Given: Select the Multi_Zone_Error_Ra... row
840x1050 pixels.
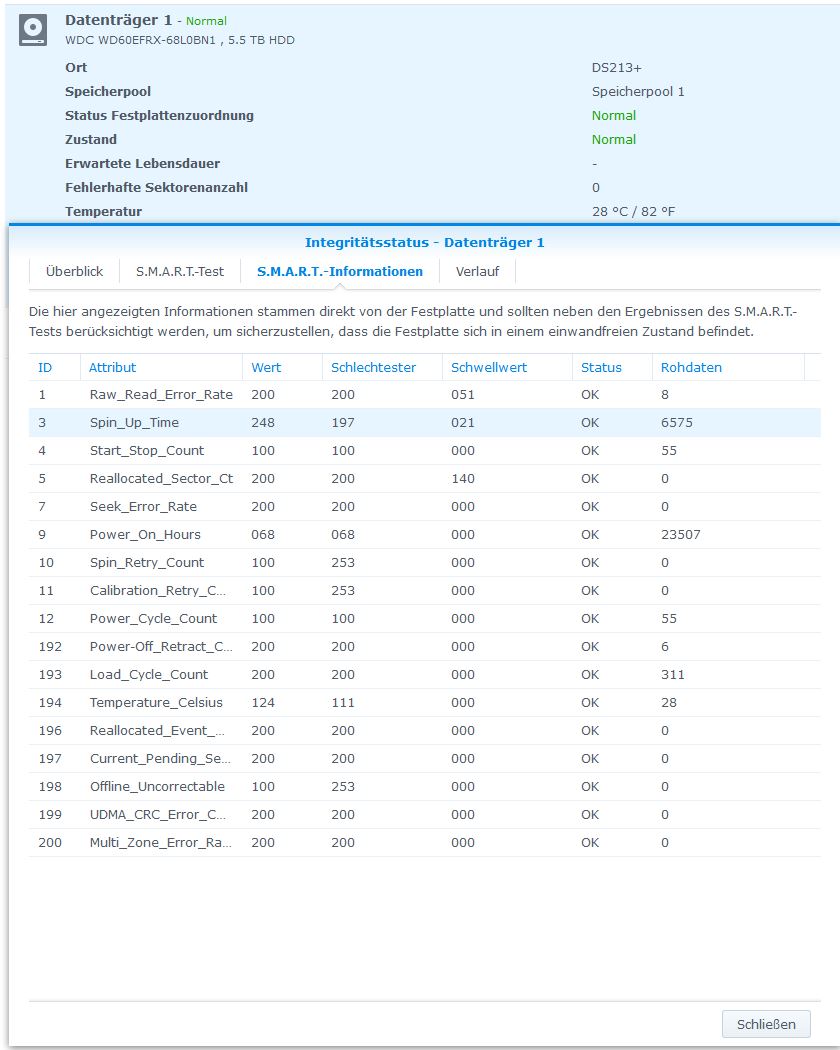Looking at the screenshot, I should tap(425, 843).
